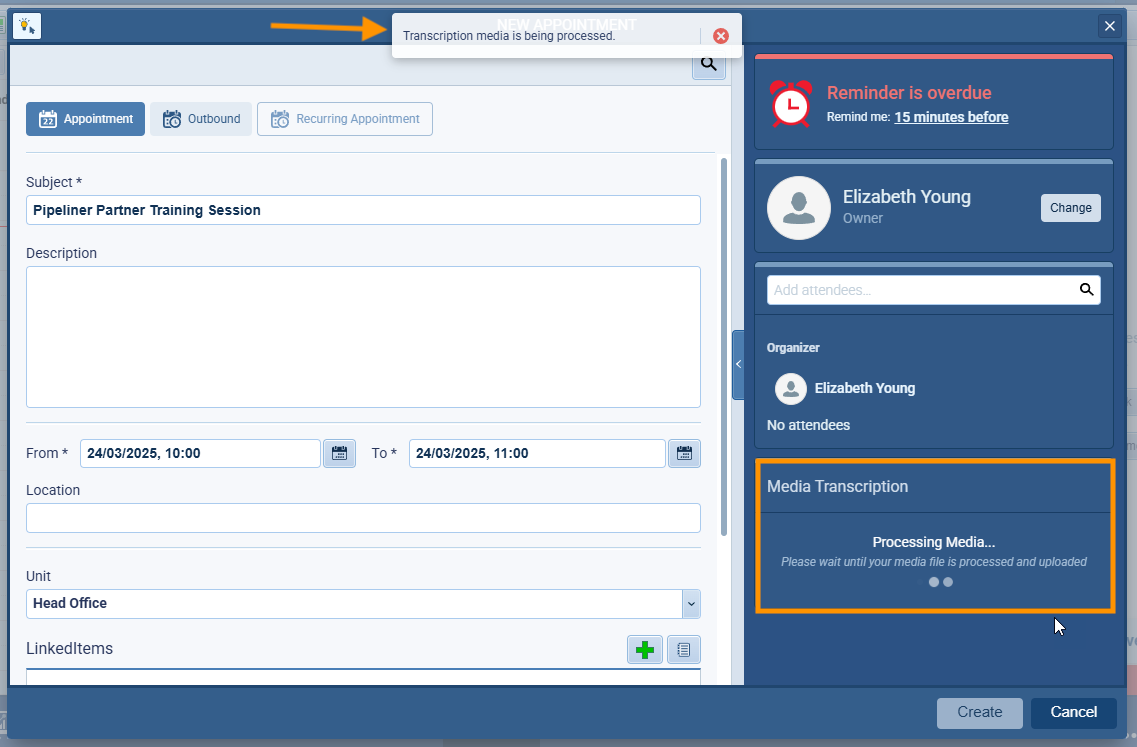Select the Recurring Appointment tab
Image resolution: width=1137 pixels, height=747 pixels.
[345, 119]
